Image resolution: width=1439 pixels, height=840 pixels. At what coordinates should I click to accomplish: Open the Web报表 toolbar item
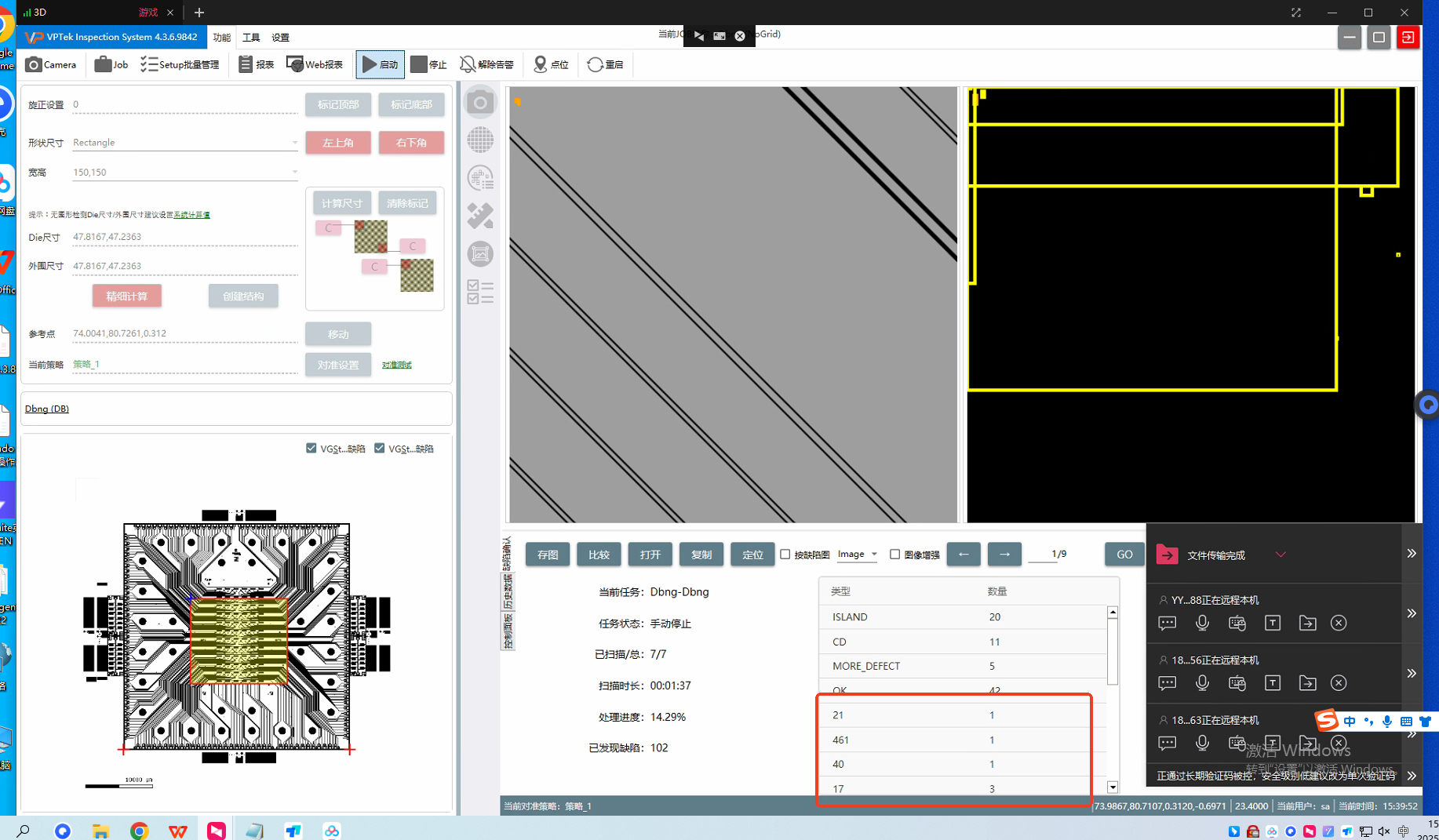click(315, 64)
